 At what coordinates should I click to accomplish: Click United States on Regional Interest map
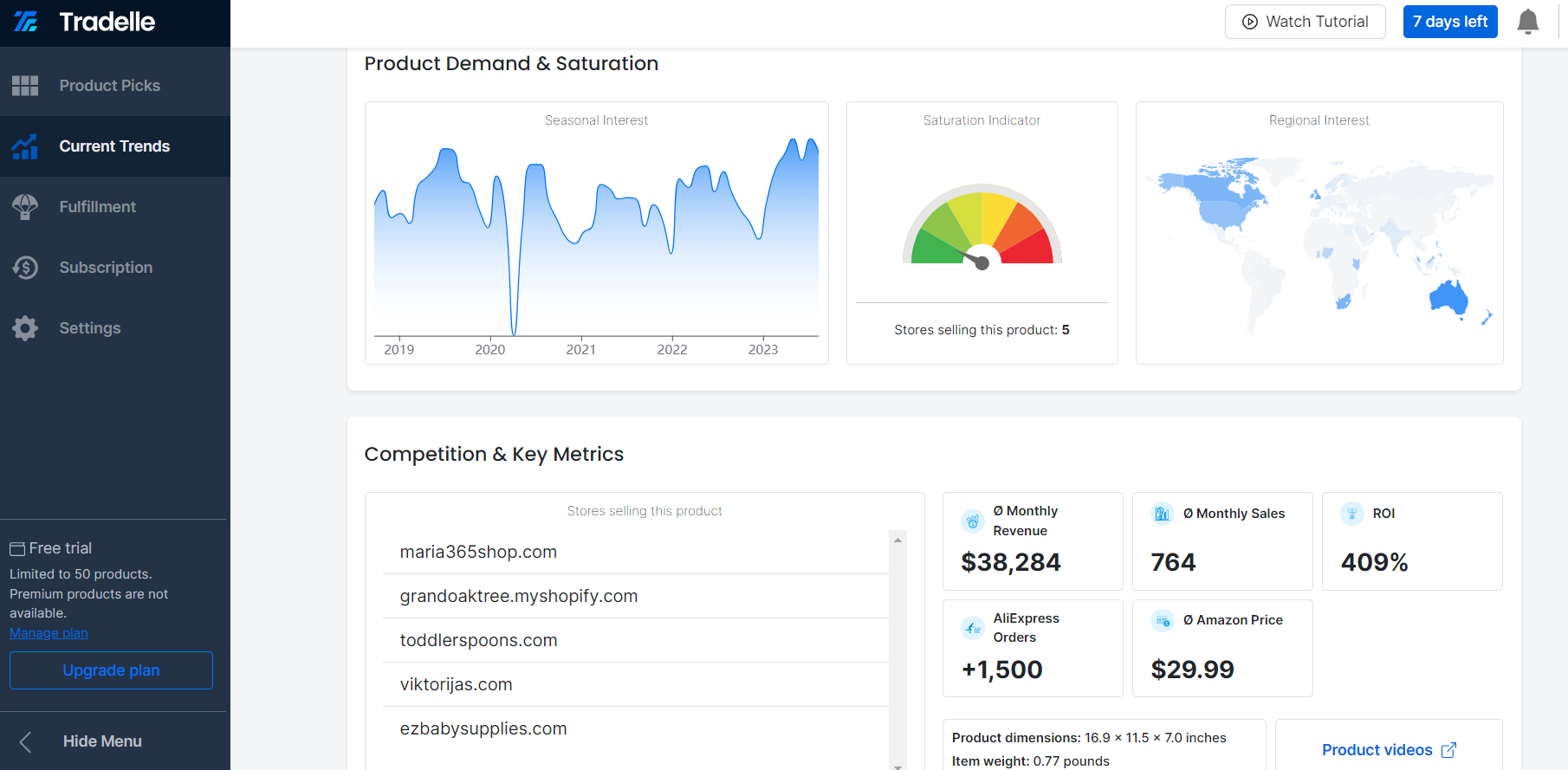[x=1223, y=214]
